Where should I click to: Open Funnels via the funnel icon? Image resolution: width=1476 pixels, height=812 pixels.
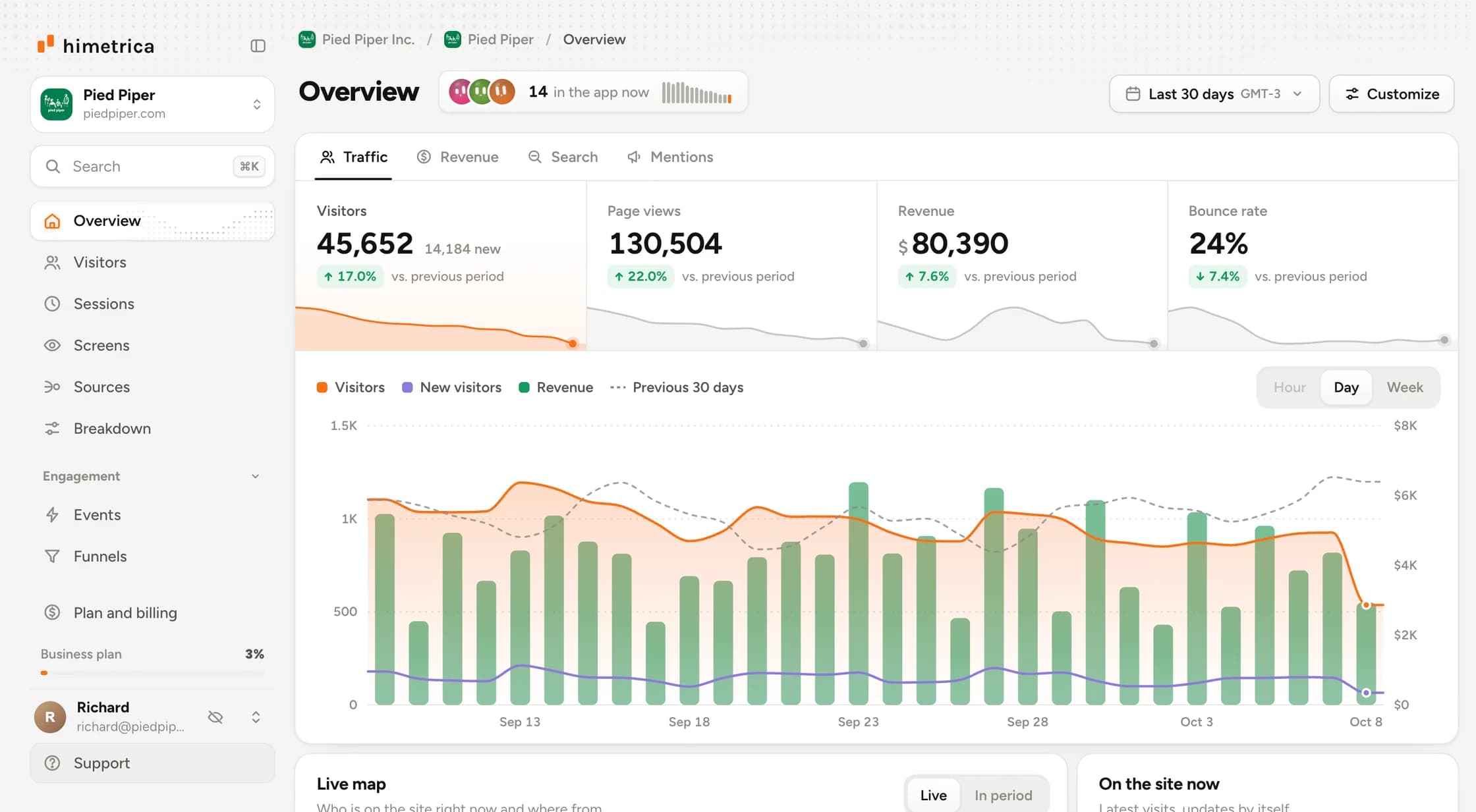tap(52, 556)
